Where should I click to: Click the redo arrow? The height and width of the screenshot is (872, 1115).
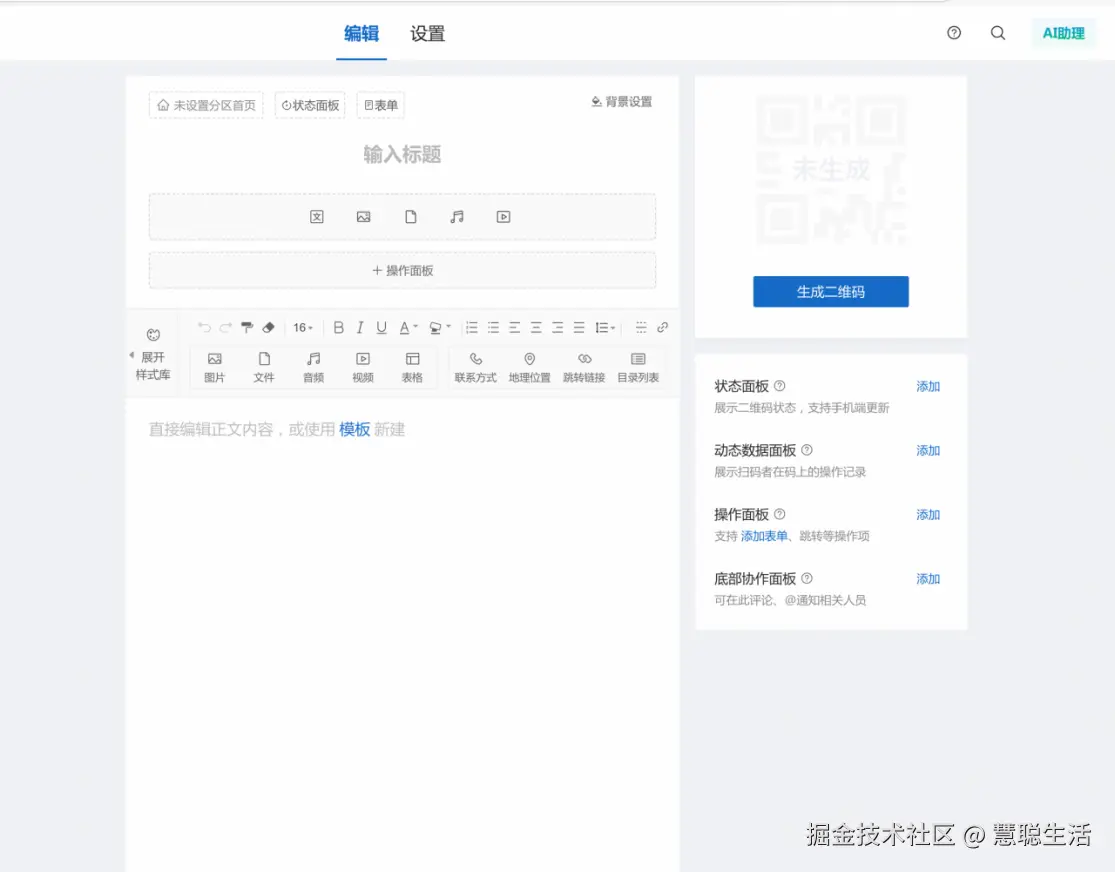click(225, 327)
